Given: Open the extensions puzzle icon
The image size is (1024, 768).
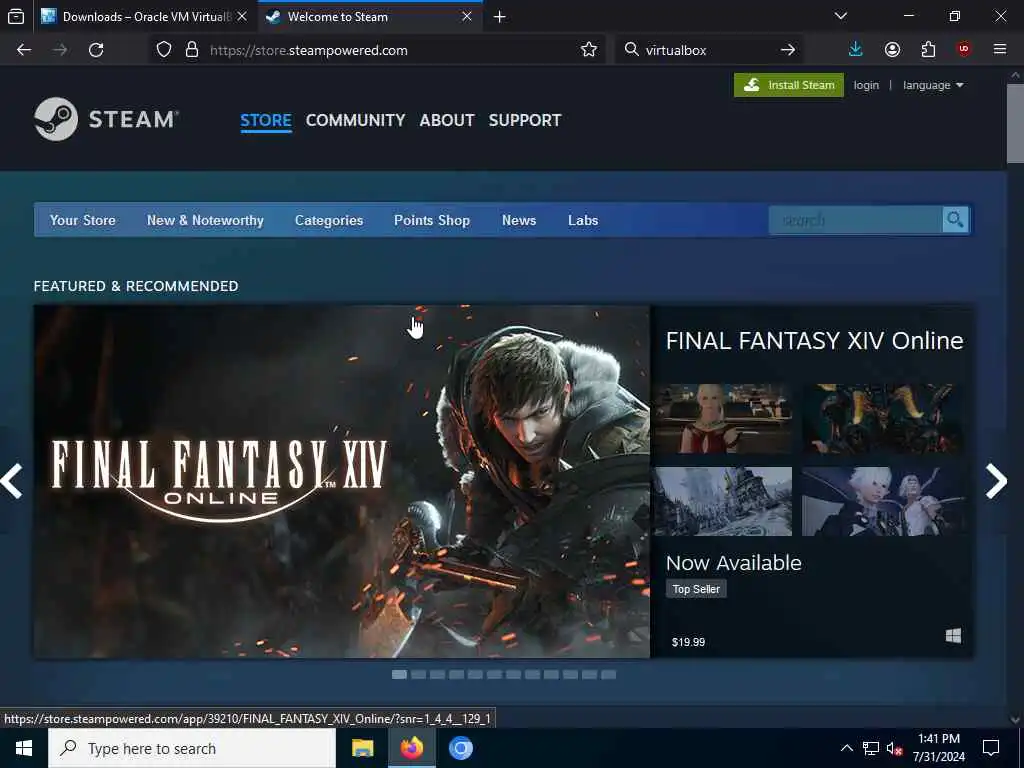Looking at the screenshot, I should click(928, 50).
